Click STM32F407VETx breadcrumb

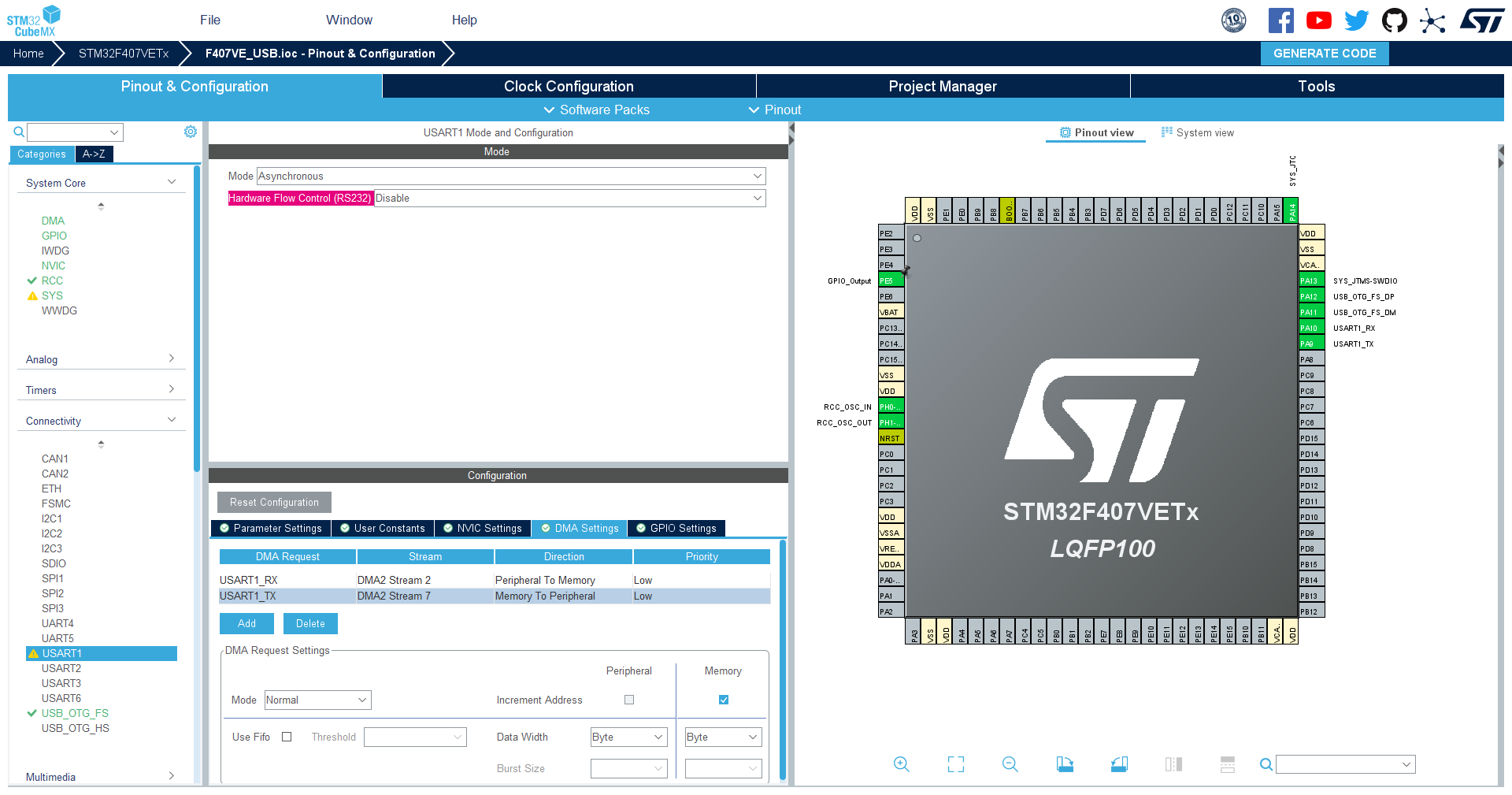click(124, 54)
